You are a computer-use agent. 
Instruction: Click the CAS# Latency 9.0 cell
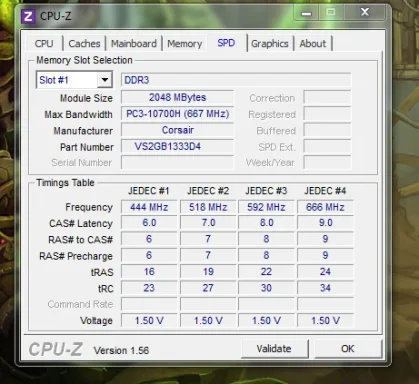point(325,223)
